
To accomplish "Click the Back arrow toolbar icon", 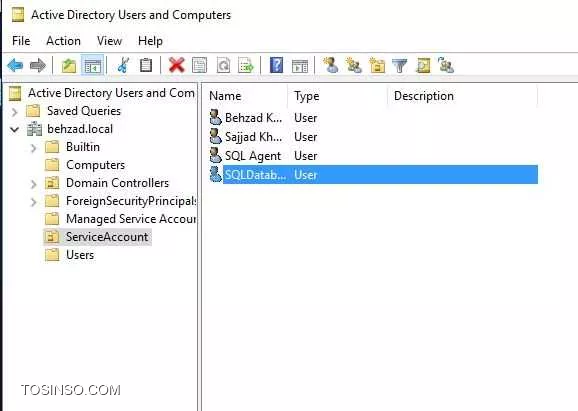I will pyautogui.click(x=15, y=66).
